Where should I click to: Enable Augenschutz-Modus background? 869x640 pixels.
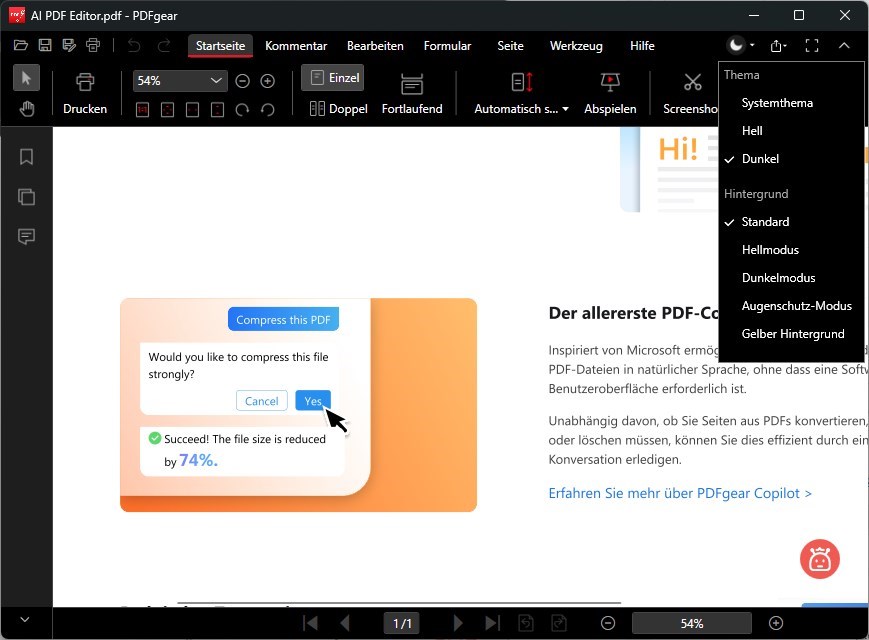(x=791, y=306)
